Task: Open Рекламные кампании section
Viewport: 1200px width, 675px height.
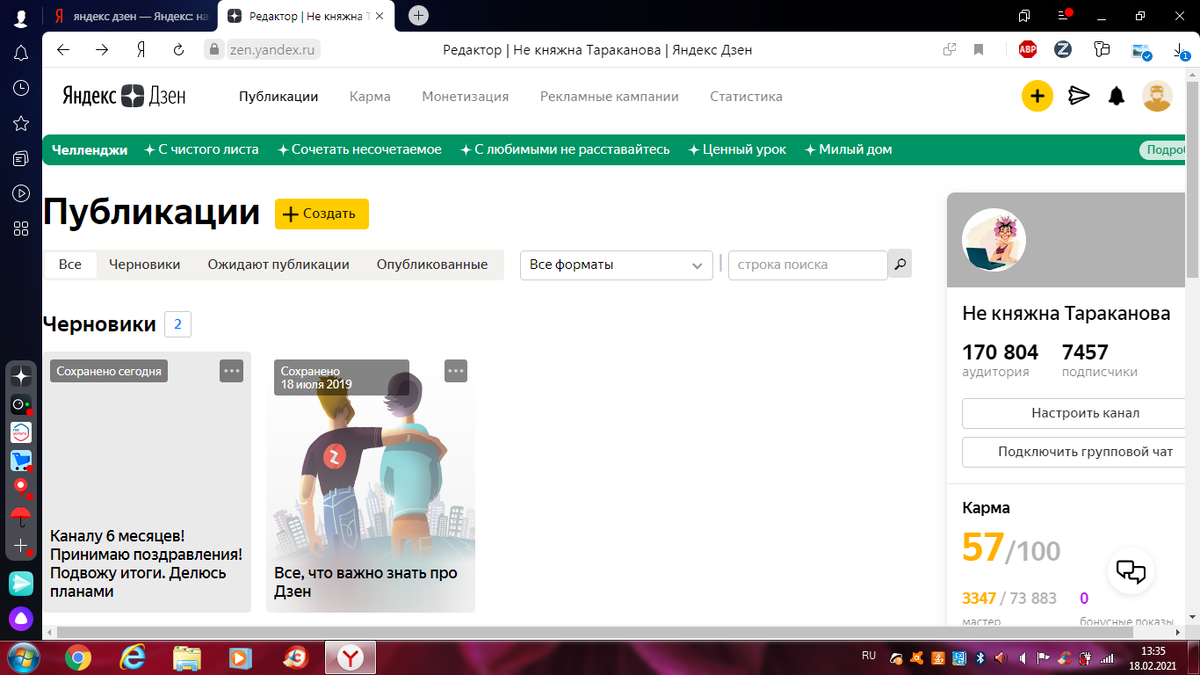Action: coord(609,97)
